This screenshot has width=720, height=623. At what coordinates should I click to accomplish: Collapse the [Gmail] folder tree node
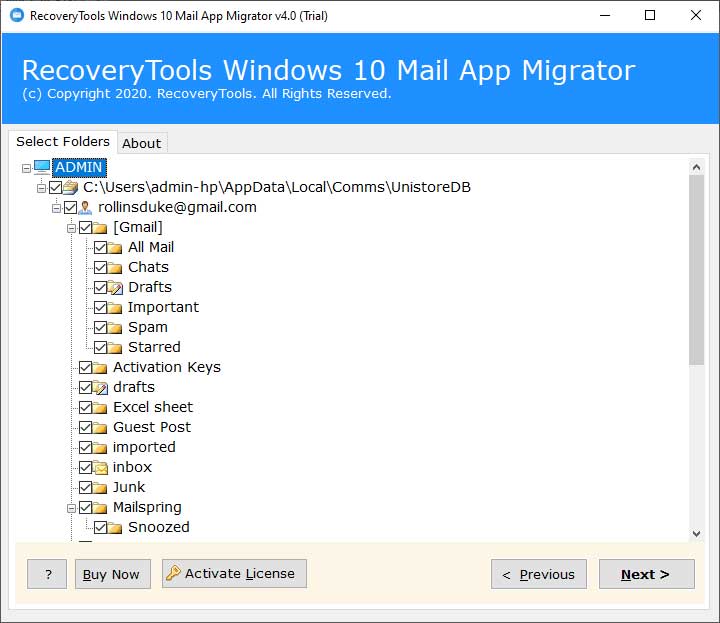point(72,227)
